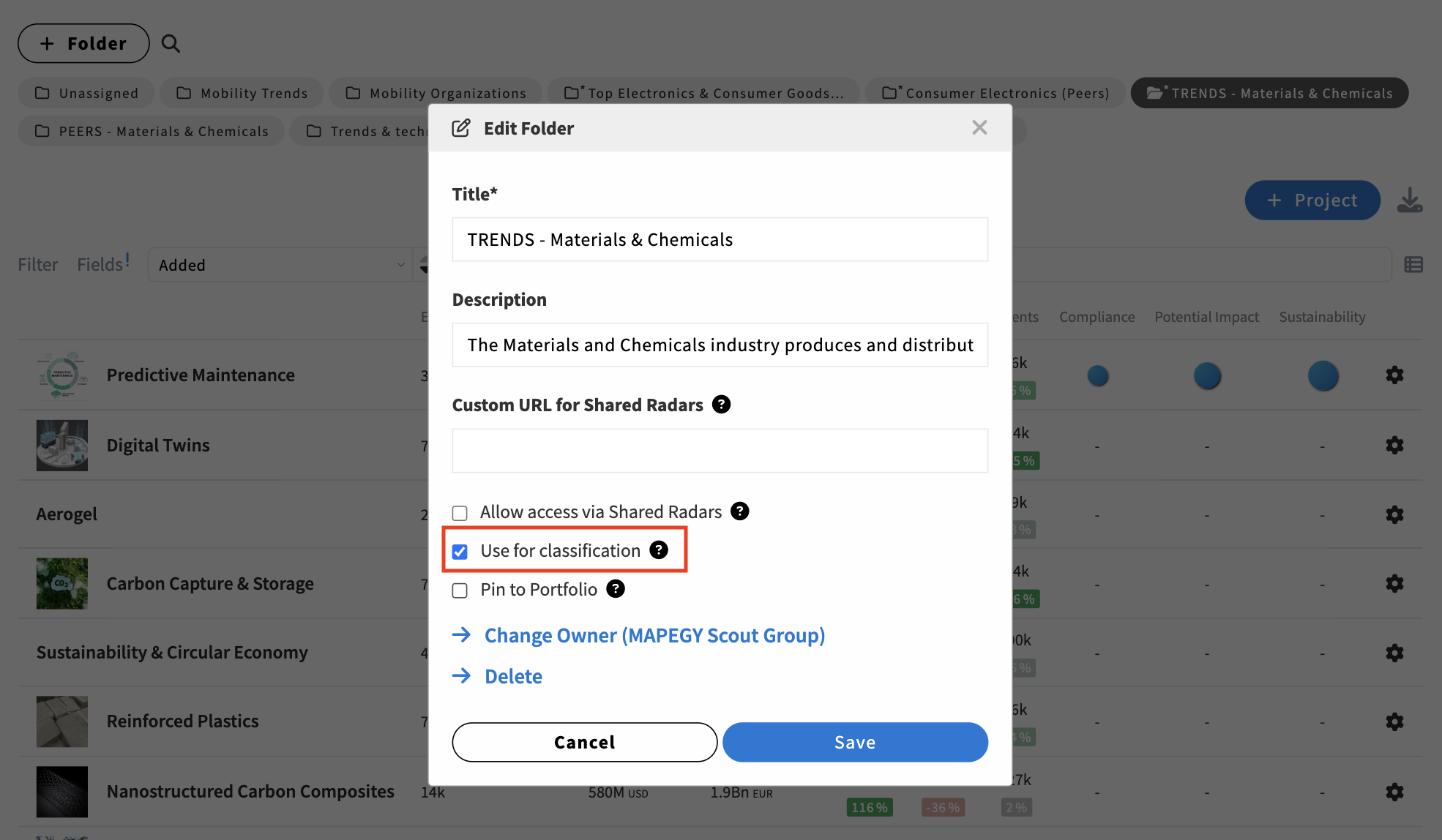Click help icon for Custom URL
This screenshot has width=1442, height=840.
(721, 405)
